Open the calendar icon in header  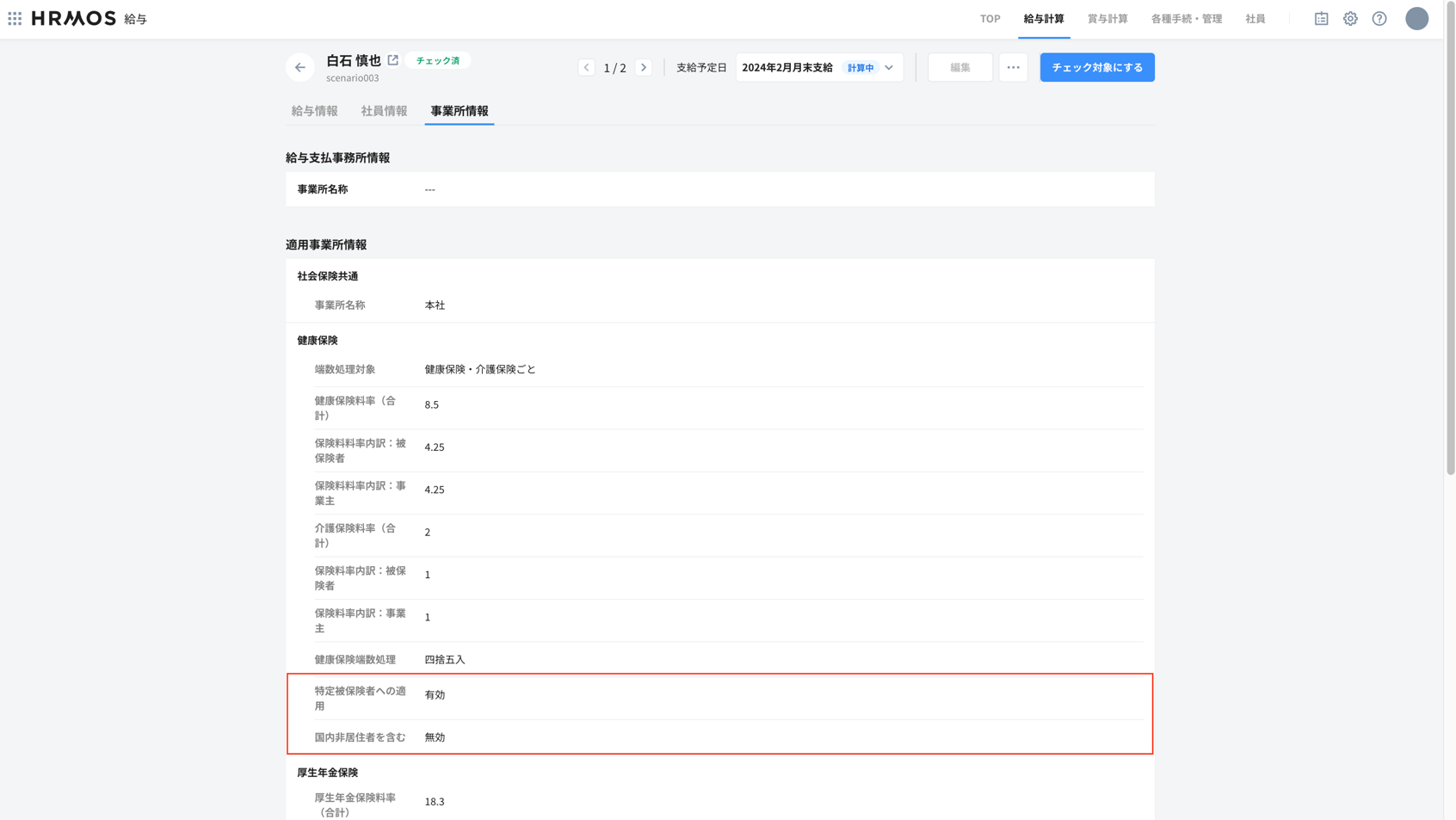pos(1321,18)
